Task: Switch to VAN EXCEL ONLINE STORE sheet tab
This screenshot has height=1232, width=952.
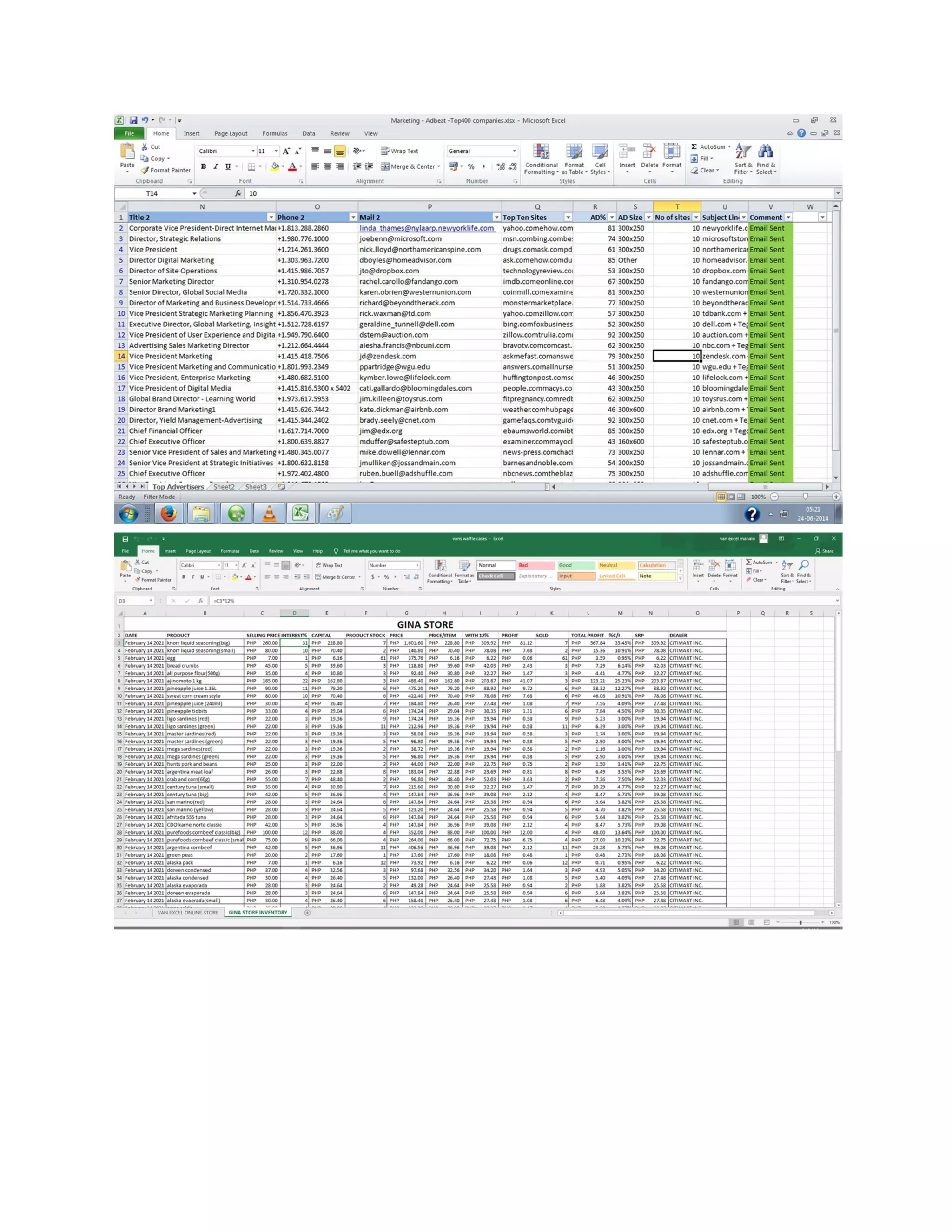Action: coord(188,913)
